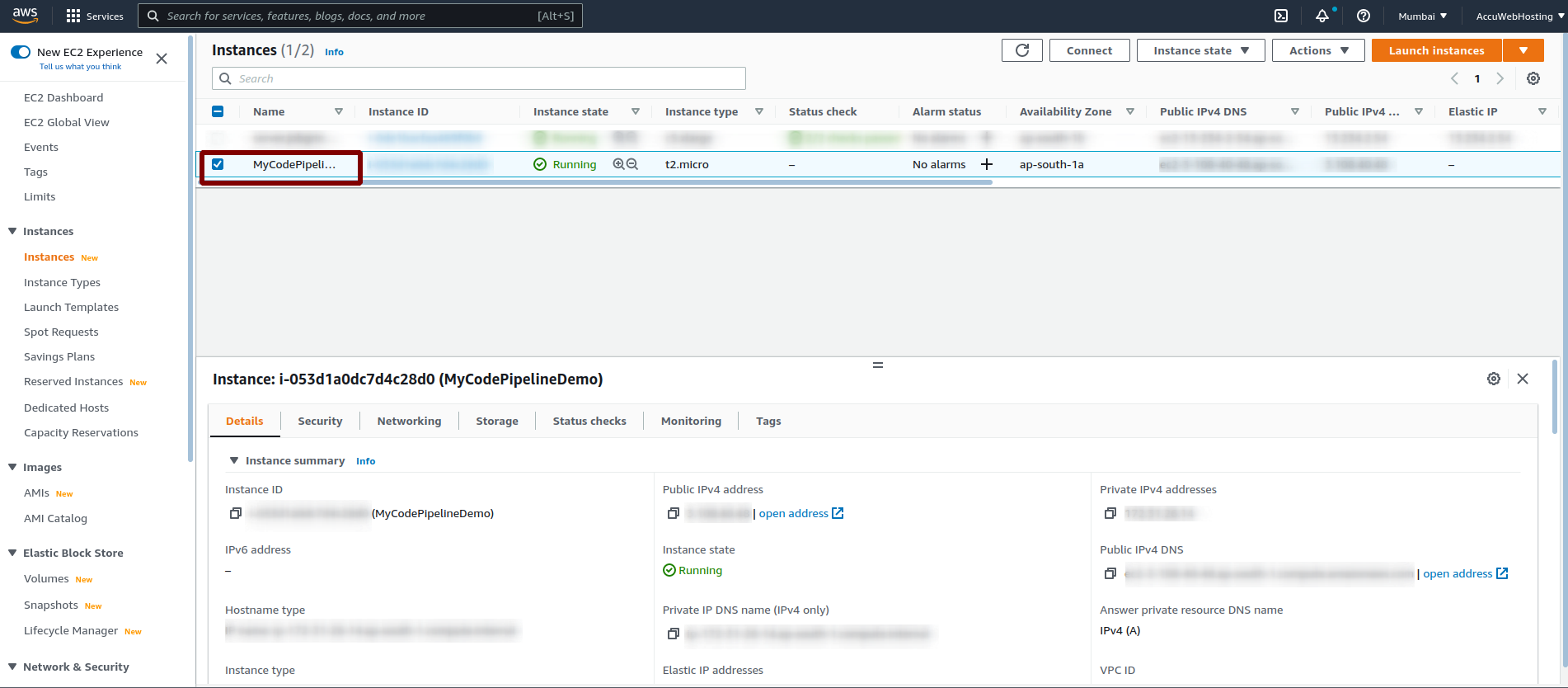Copy the Public IPv4 address
This screenshot has height=688, width=1568.
(674, 513)
